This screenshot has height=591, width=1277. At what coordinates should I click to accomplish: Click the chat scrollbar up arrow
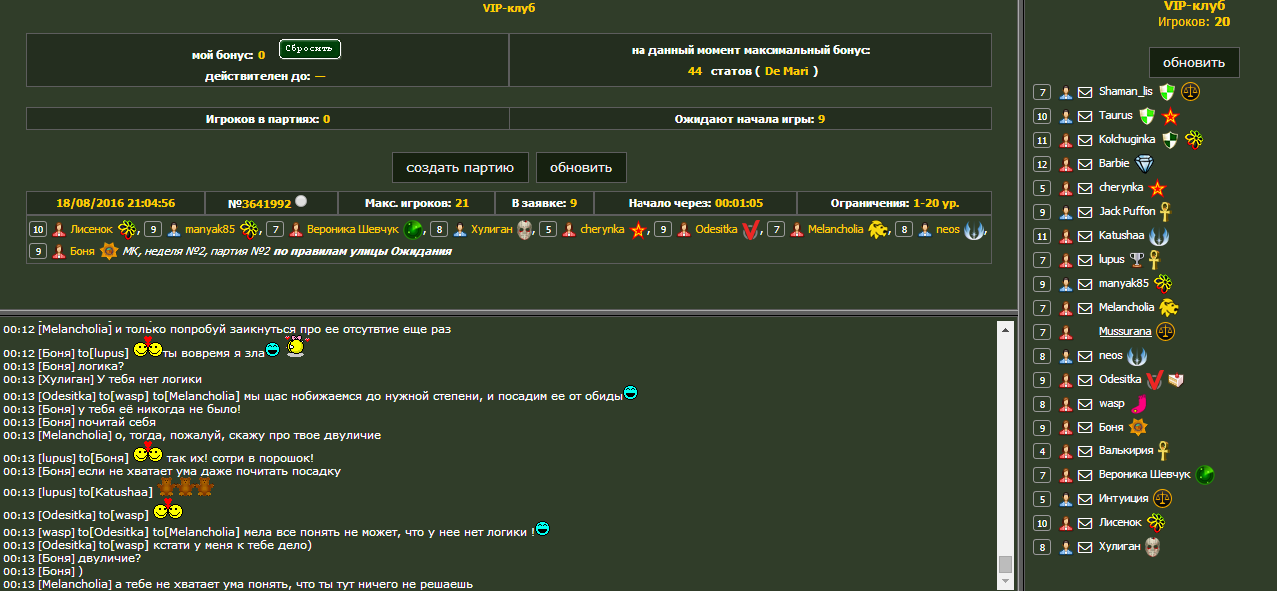point(1006,329)
